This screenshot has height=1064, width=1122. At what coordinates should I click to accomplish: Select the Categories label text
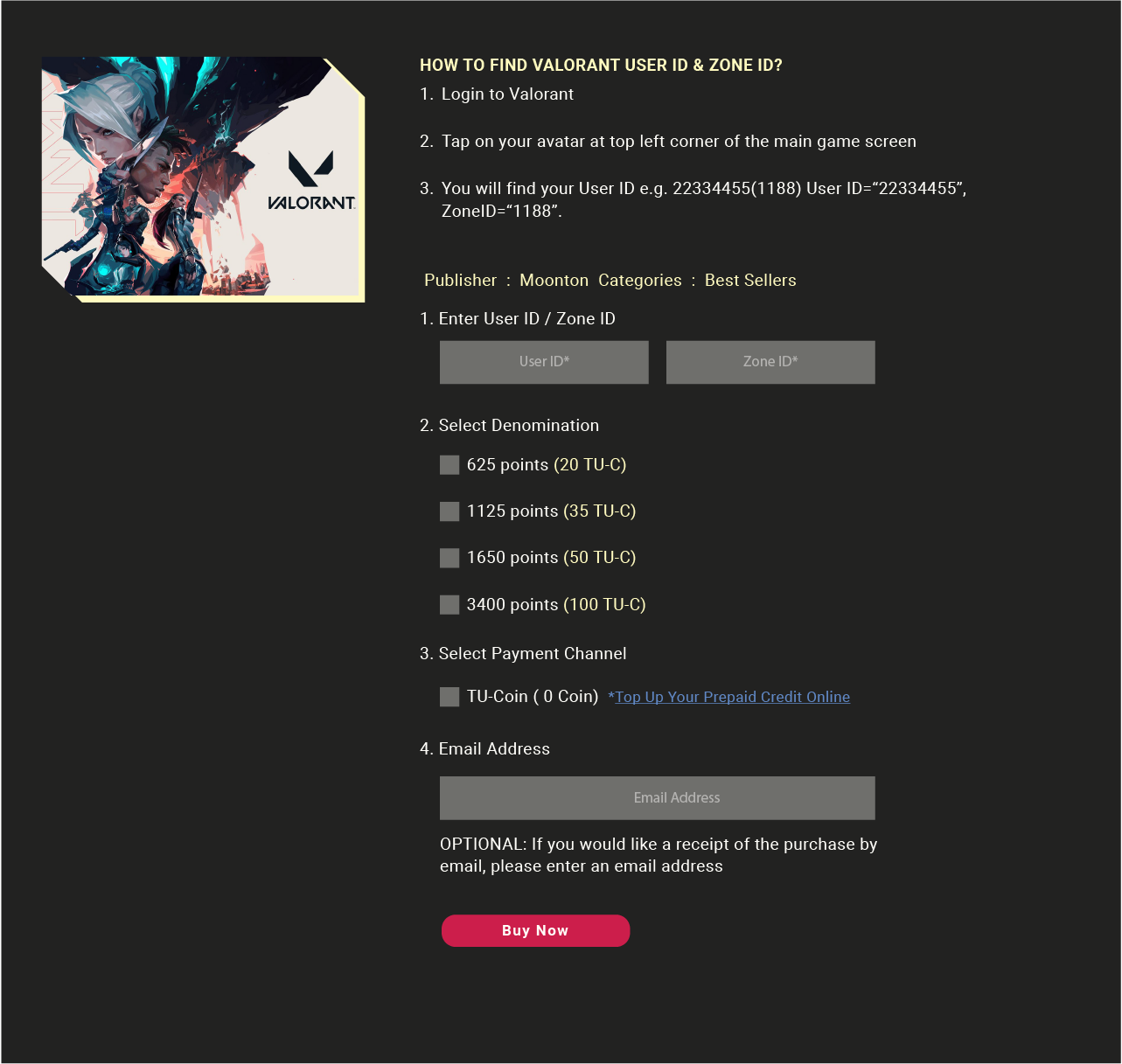[640, 281]
